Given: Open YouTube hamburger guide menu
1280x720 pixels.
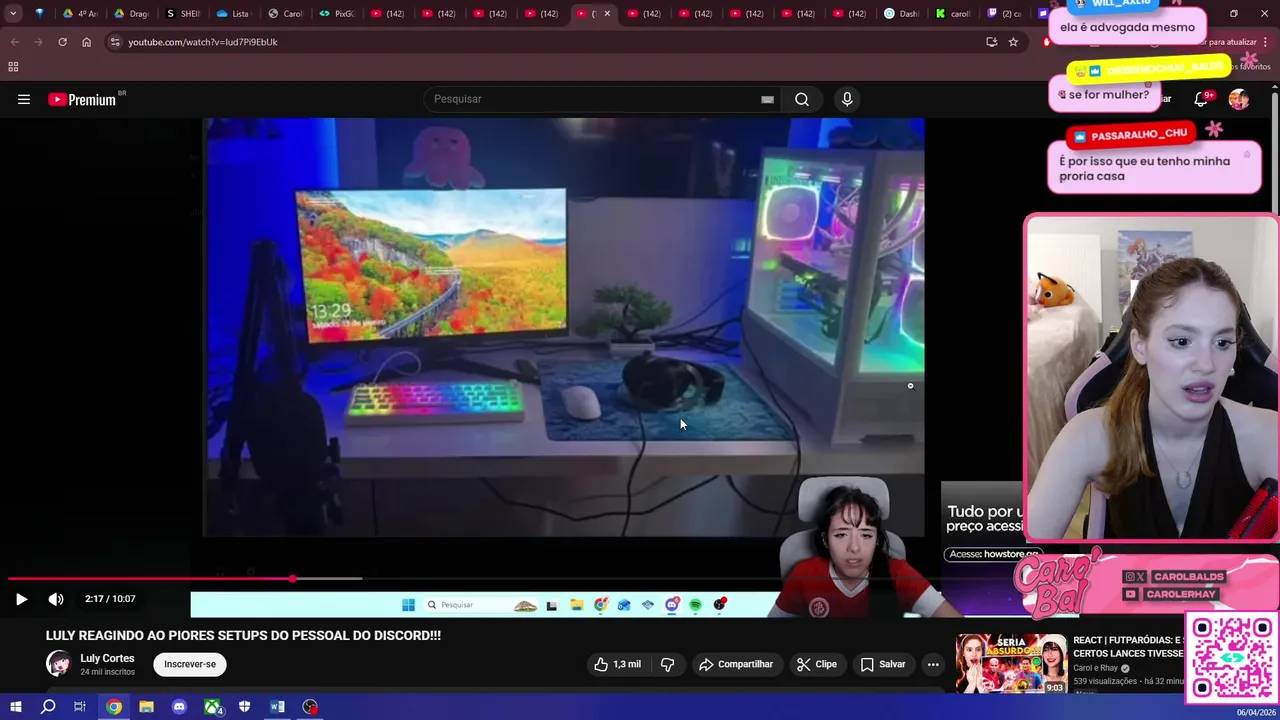Looking at the screenshot, I should [x=24, y=99].
